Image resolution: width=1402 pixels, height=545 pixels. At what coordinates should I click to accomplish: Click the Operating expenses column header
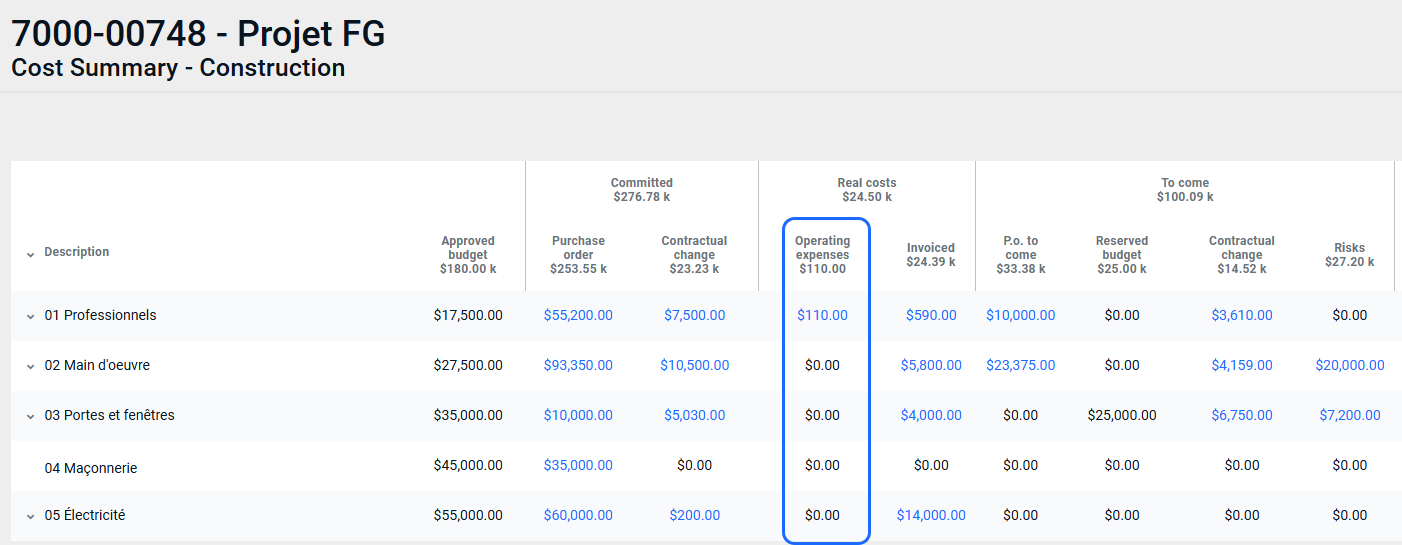[822, 255]
